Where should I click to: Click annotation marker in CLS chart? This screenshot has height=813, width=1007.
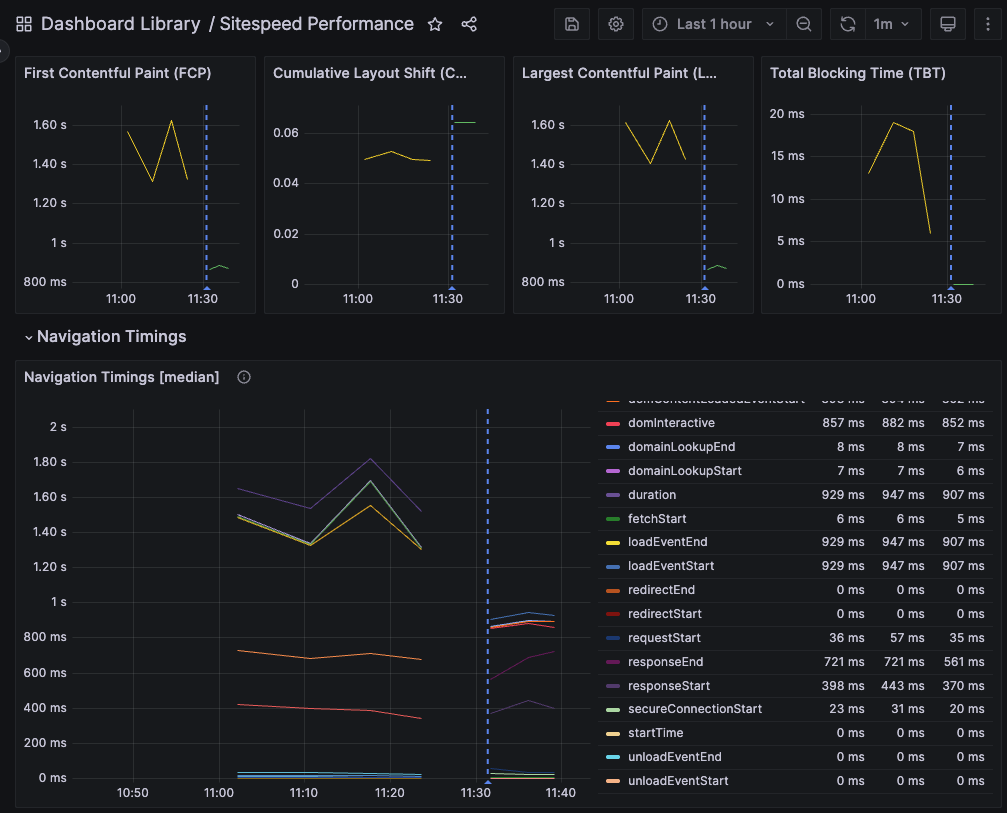pos(452,288)
